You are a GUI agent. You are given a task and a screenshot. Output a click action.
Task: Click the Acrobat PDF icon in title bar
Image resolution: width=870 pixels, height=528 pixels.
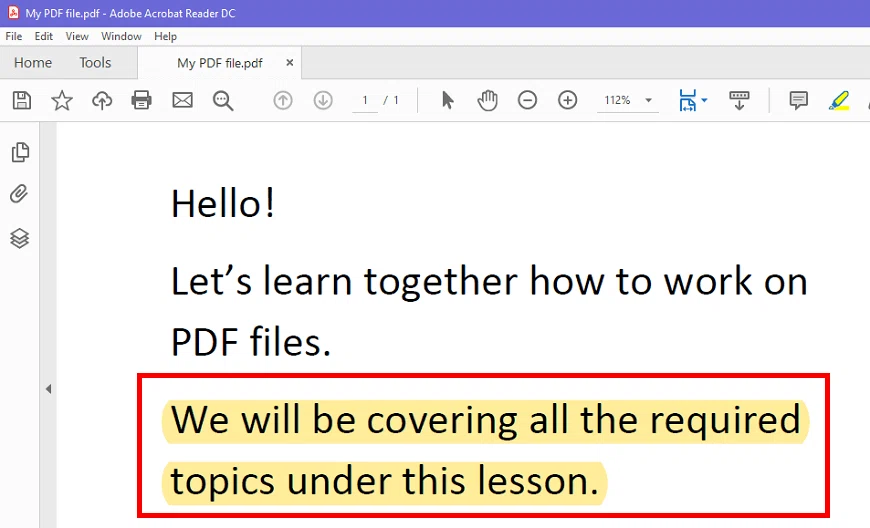(x=13, y=13)
